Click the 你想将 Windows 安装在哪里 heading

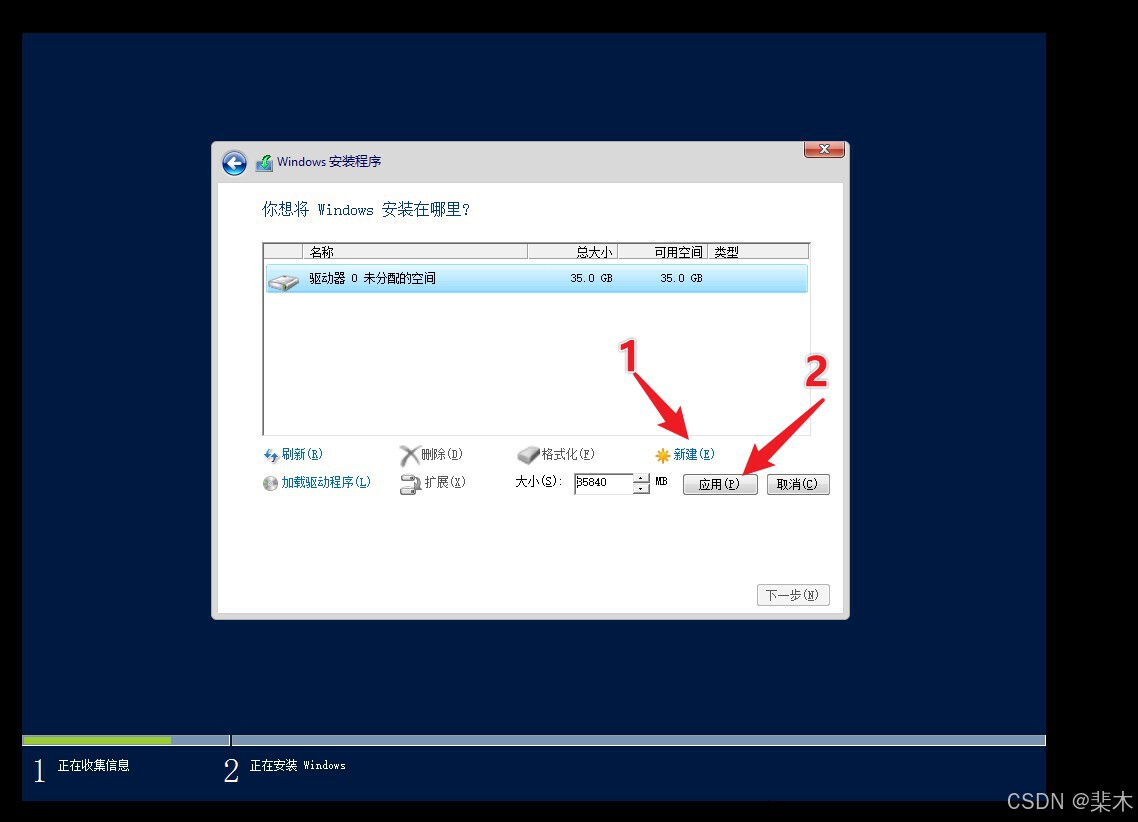coord(366,210)
